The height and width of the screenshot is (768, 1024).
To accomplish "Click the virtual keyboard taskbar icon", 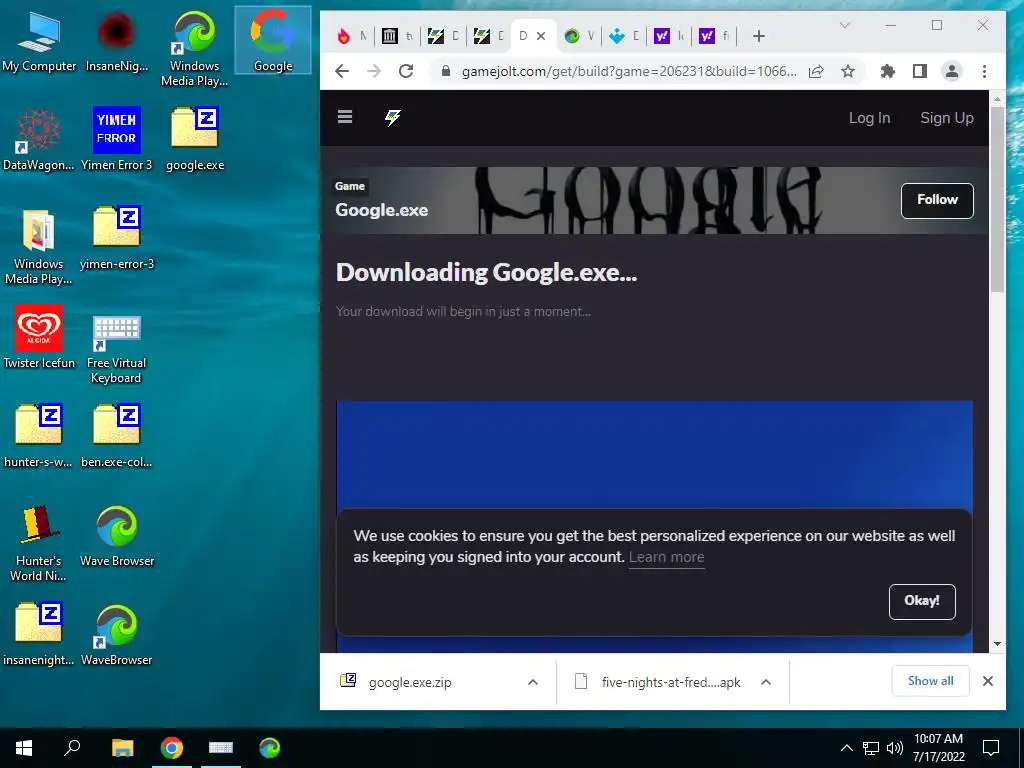I will [221, 748].
